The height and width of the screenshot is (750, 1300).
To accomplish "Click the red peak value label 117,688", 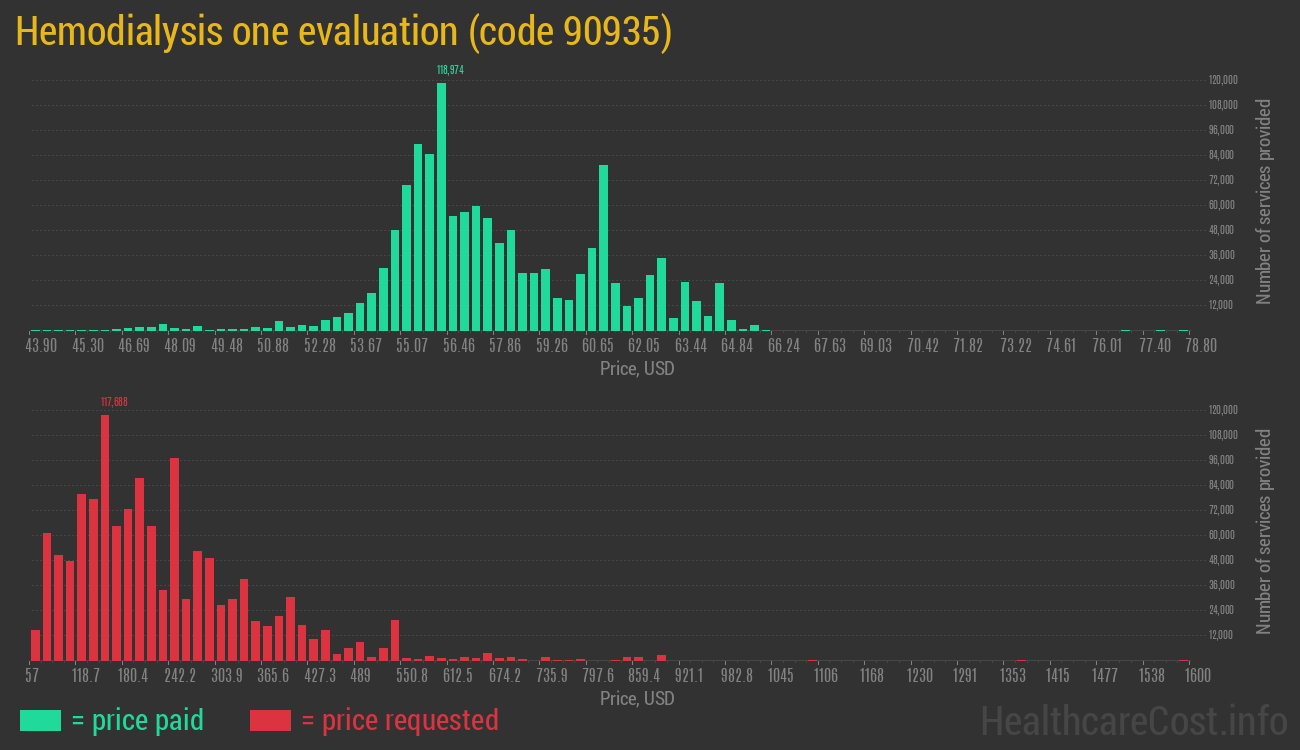I will pos(114,402).
